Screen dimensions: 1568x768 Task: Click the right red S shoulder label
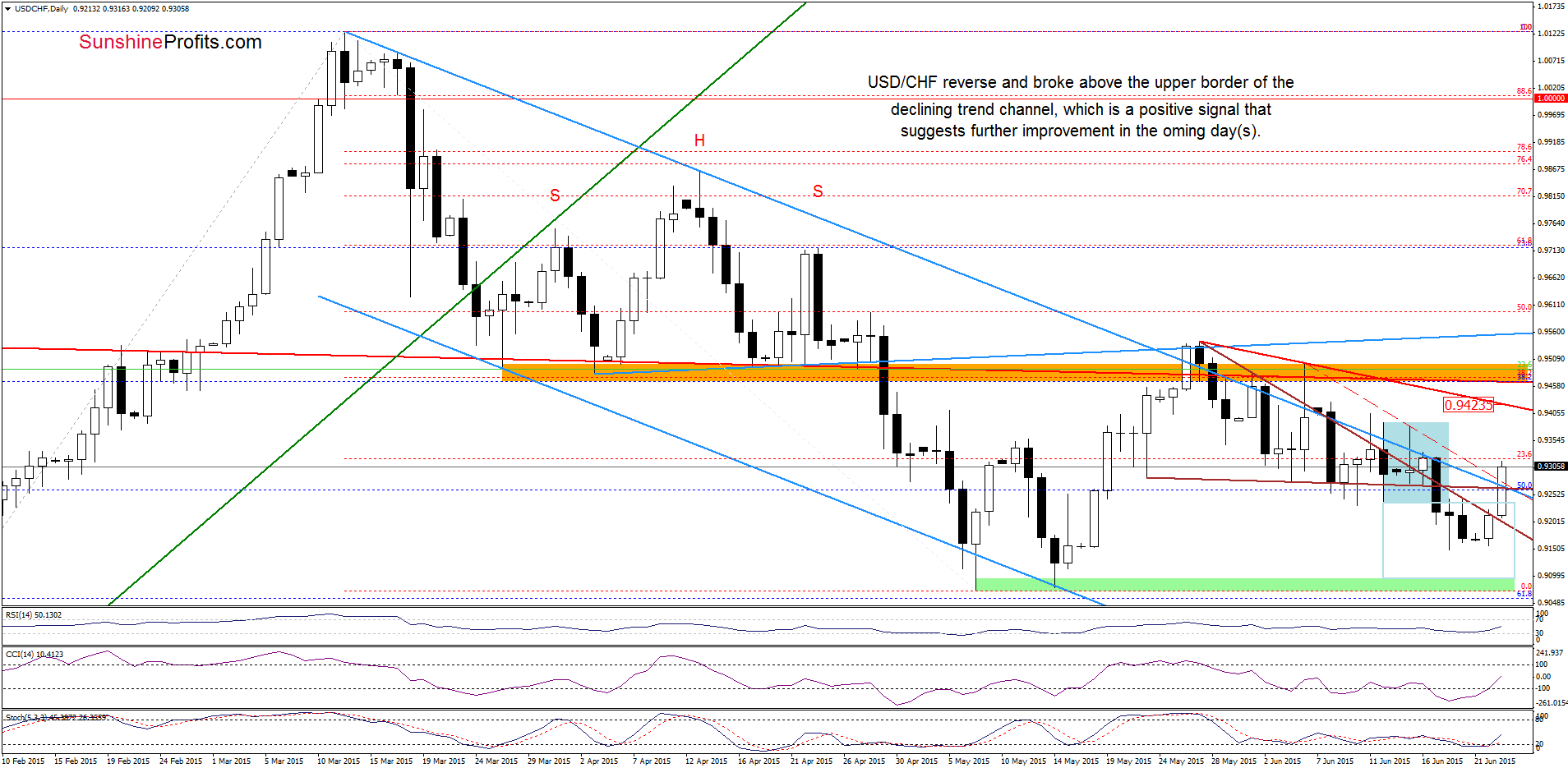click(818, 191)
